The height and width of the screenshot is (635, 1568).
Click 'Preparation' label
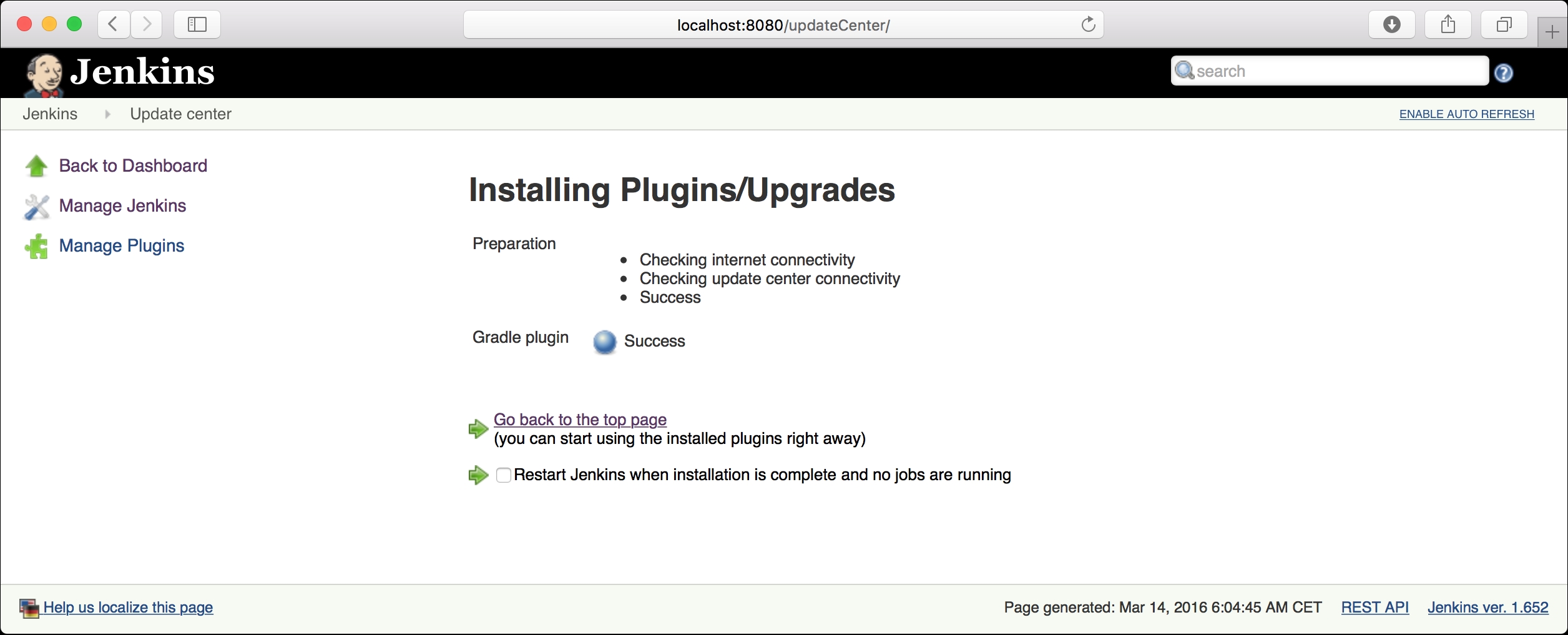pos(514,244)
